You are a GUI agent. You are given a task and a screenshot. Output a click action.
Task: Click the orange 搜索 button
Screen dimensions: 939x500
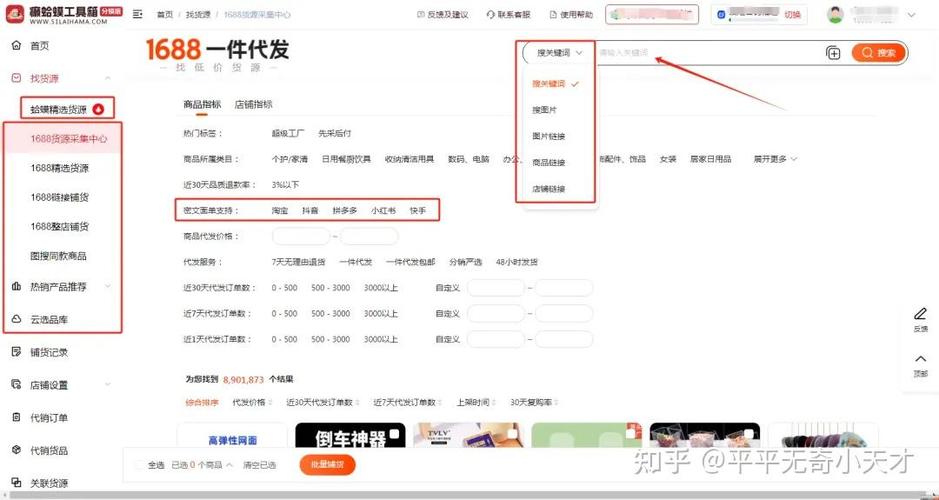[x=879, y=53]
